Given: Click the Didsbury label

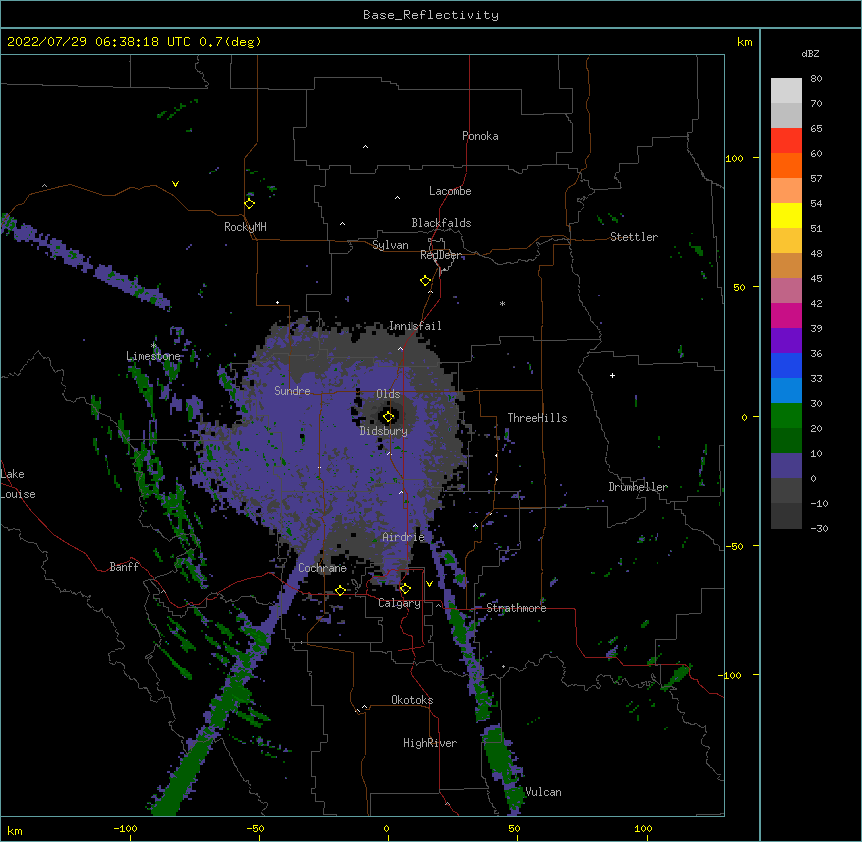Looking at the screenshot, I should pos(384,431).
